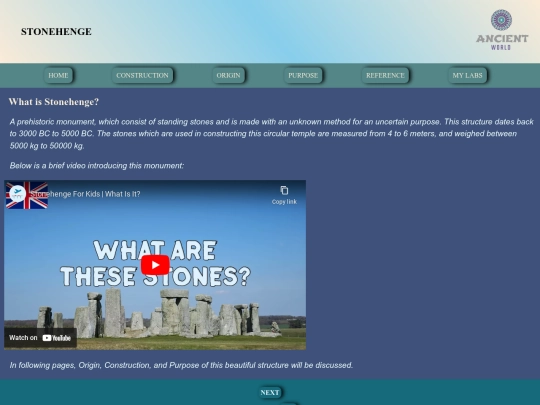This screenshot has width=540, height=405.
Task: Select the PURPOSE nav button
Action: 303,75
